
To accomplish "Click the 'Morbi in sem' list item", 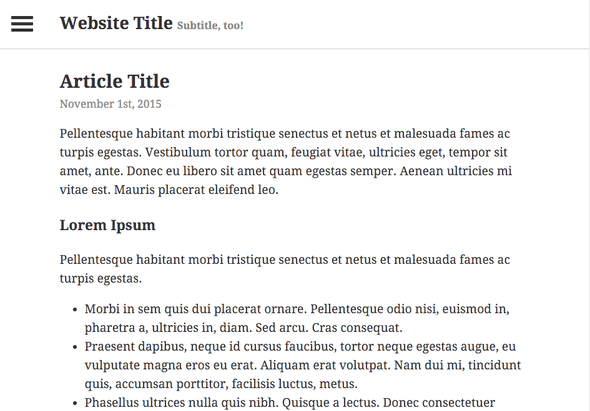I will click(x=297, y=318).
